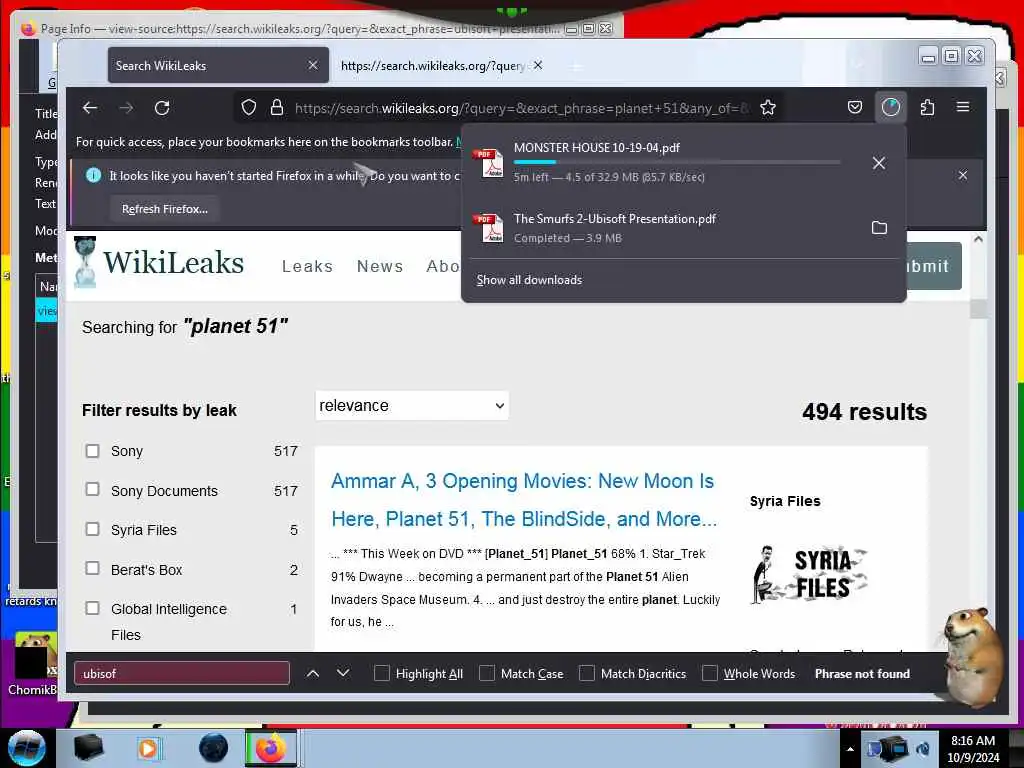Click the address bar URL
1024x768 pixels.
click(x=522, y=108)
